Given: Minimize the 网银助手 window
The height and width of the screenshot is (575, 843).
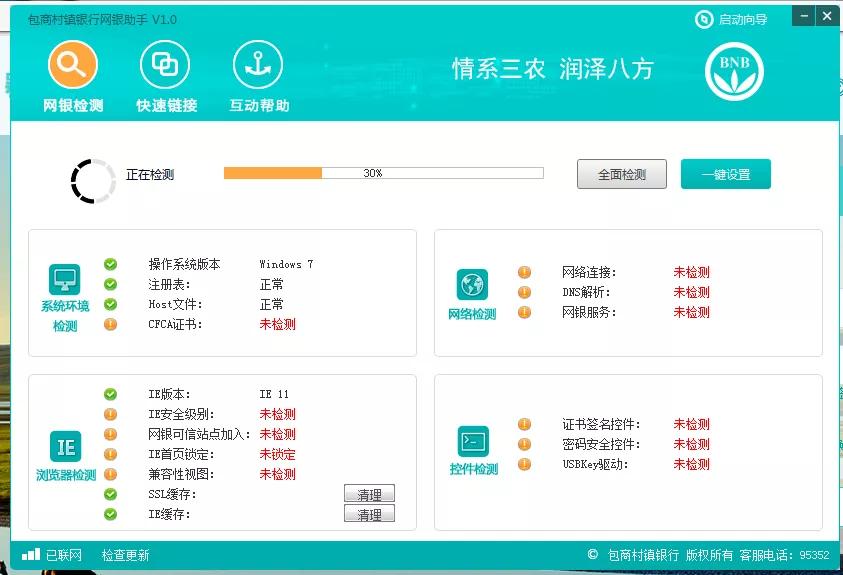Looking at the screenshot, I should (804, 17).
